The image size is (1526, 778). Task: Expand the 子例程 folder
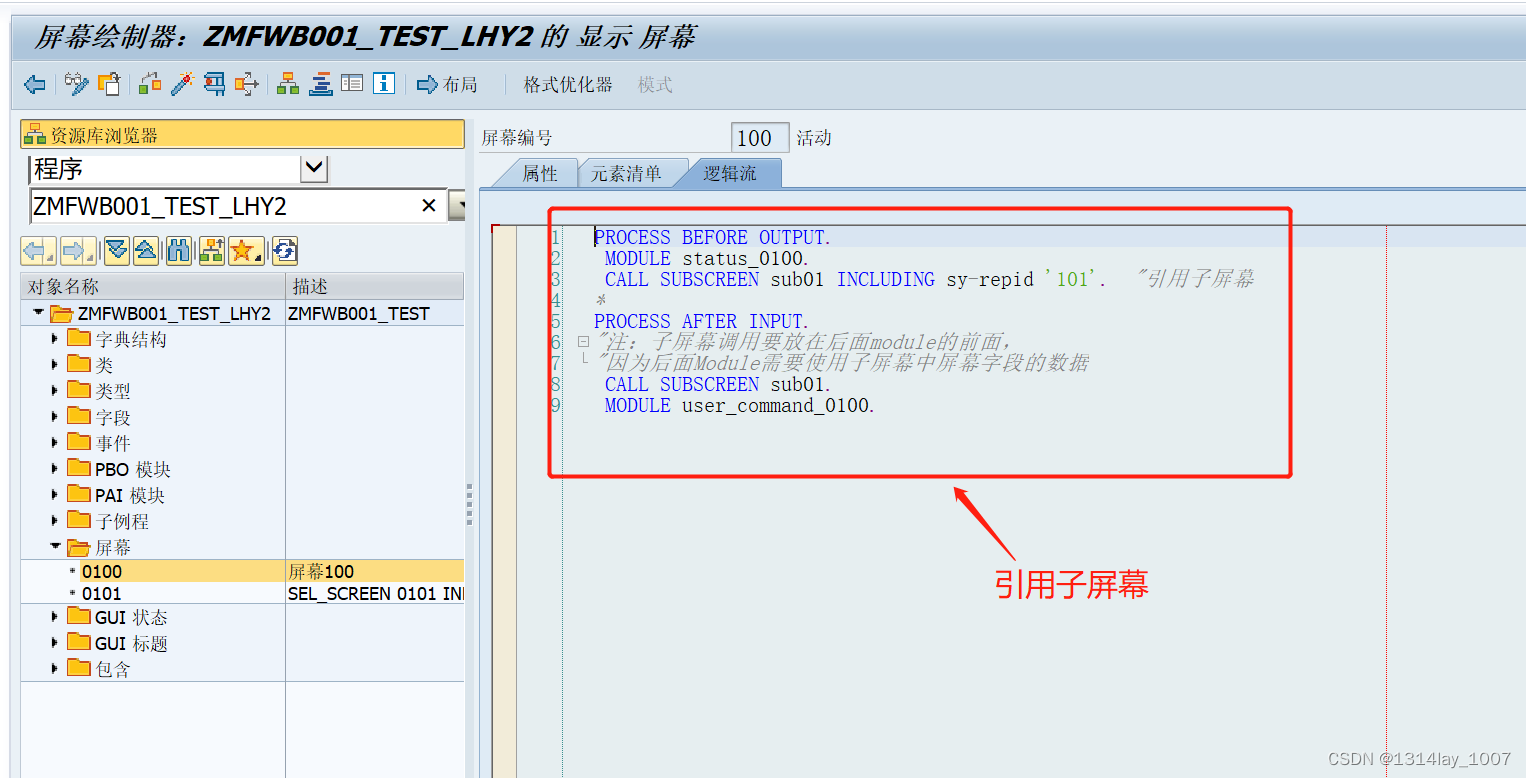[55, 521]
